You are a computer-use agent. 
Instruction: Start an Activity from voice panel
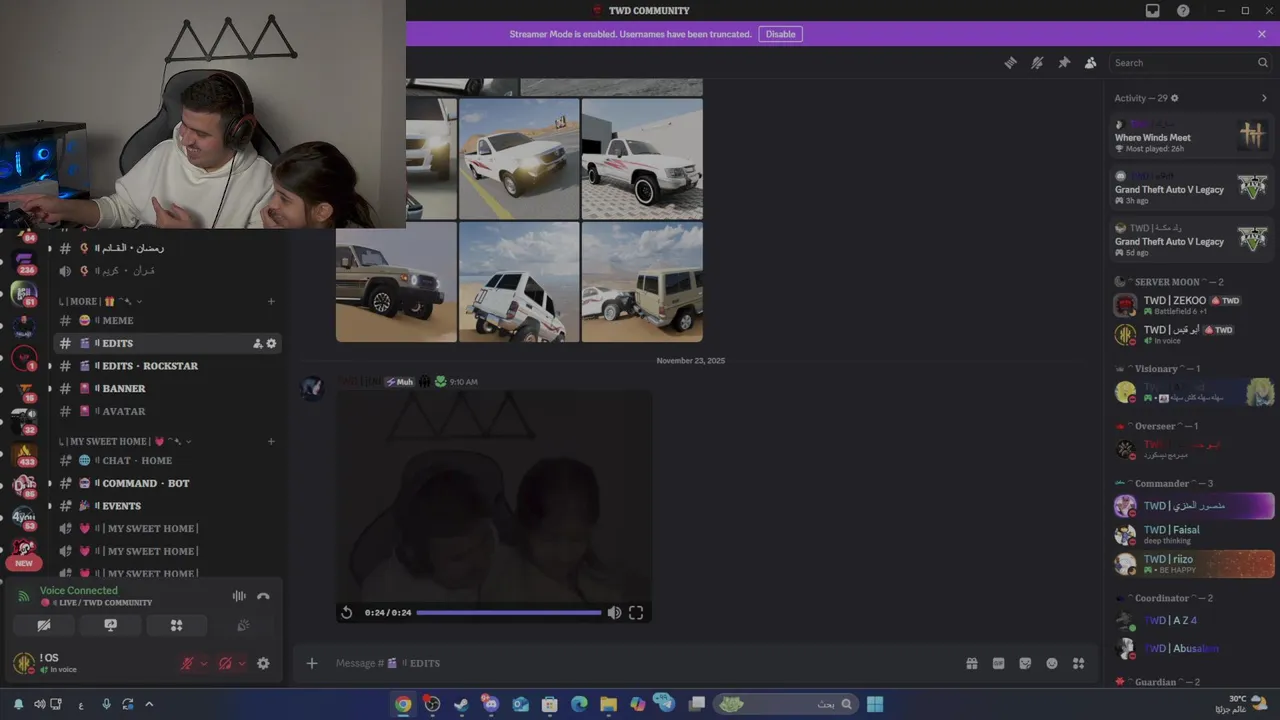pos(176,625)
